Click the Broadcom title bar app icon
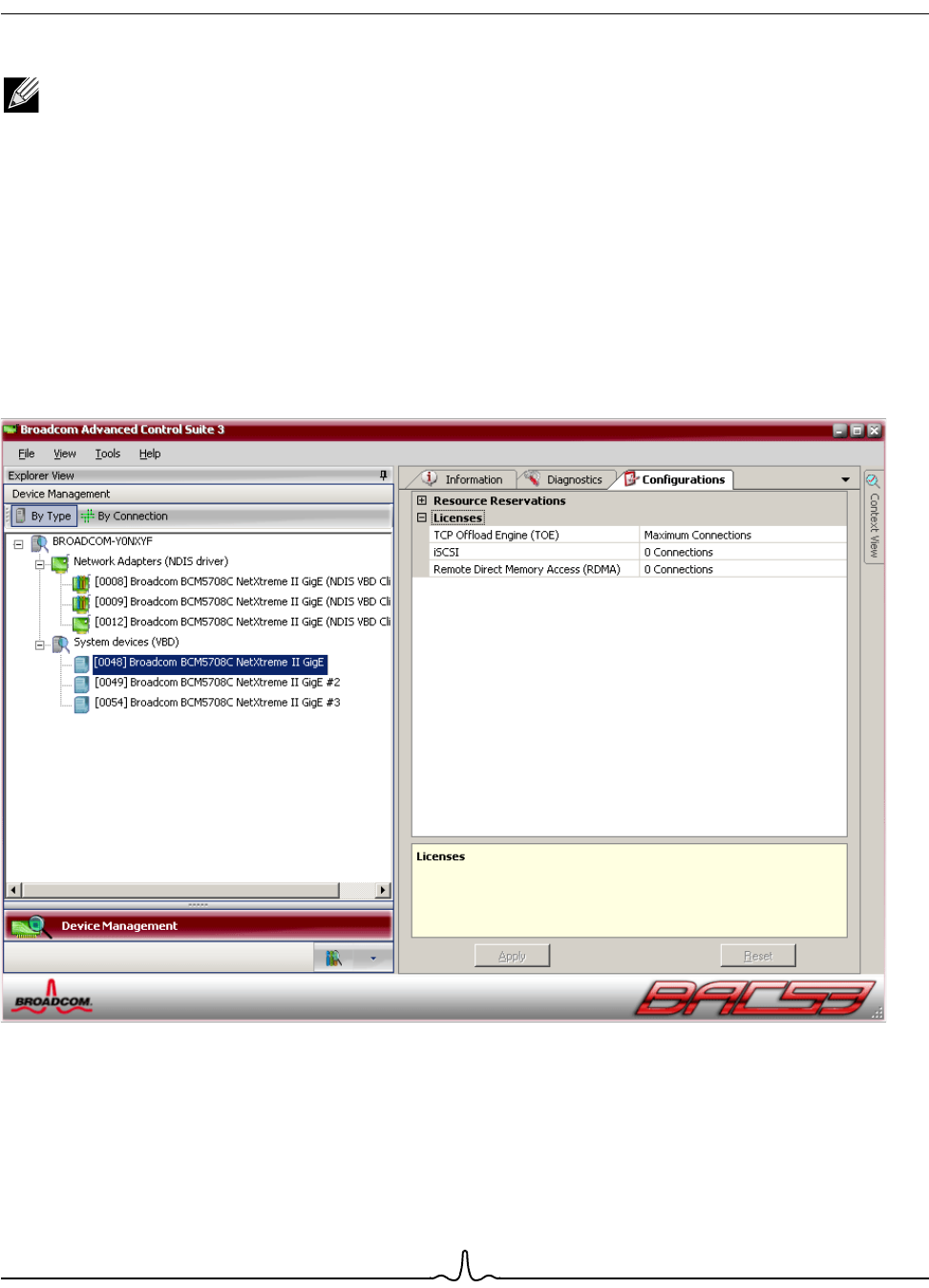Screen dimensions: 929x1288 (11, 430)
